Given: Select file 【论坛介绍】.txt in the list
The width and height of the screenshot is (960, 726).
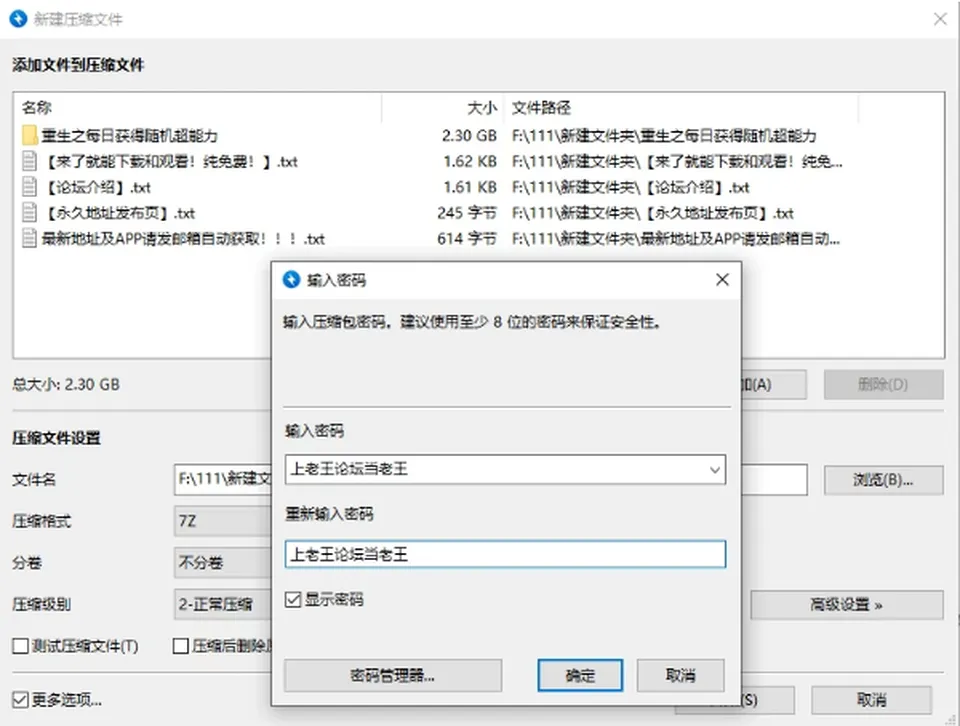Looking at the screenshot, I should point(96,187).
